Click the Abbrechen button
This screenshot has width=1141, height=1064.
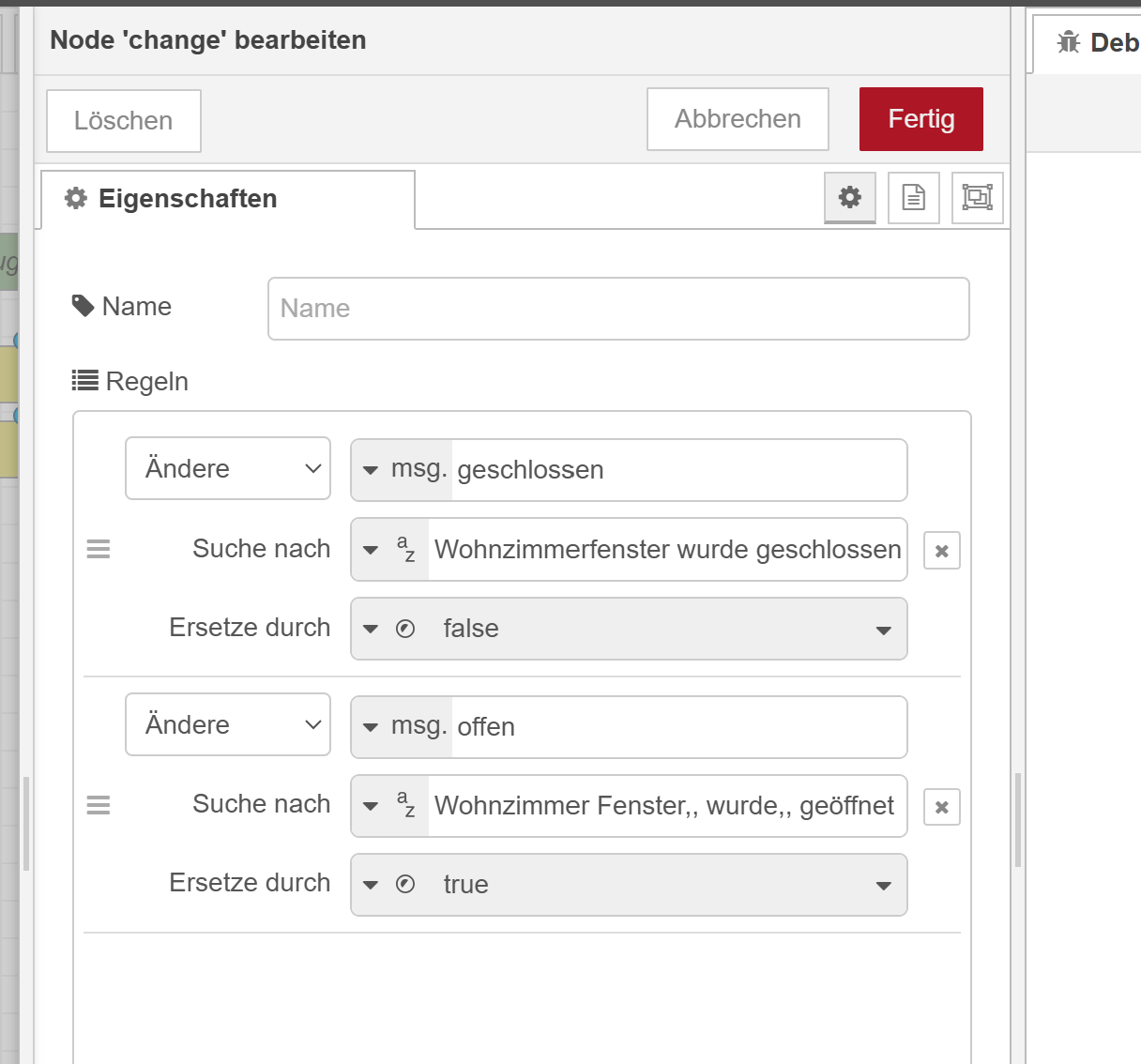tap(738, 119)
